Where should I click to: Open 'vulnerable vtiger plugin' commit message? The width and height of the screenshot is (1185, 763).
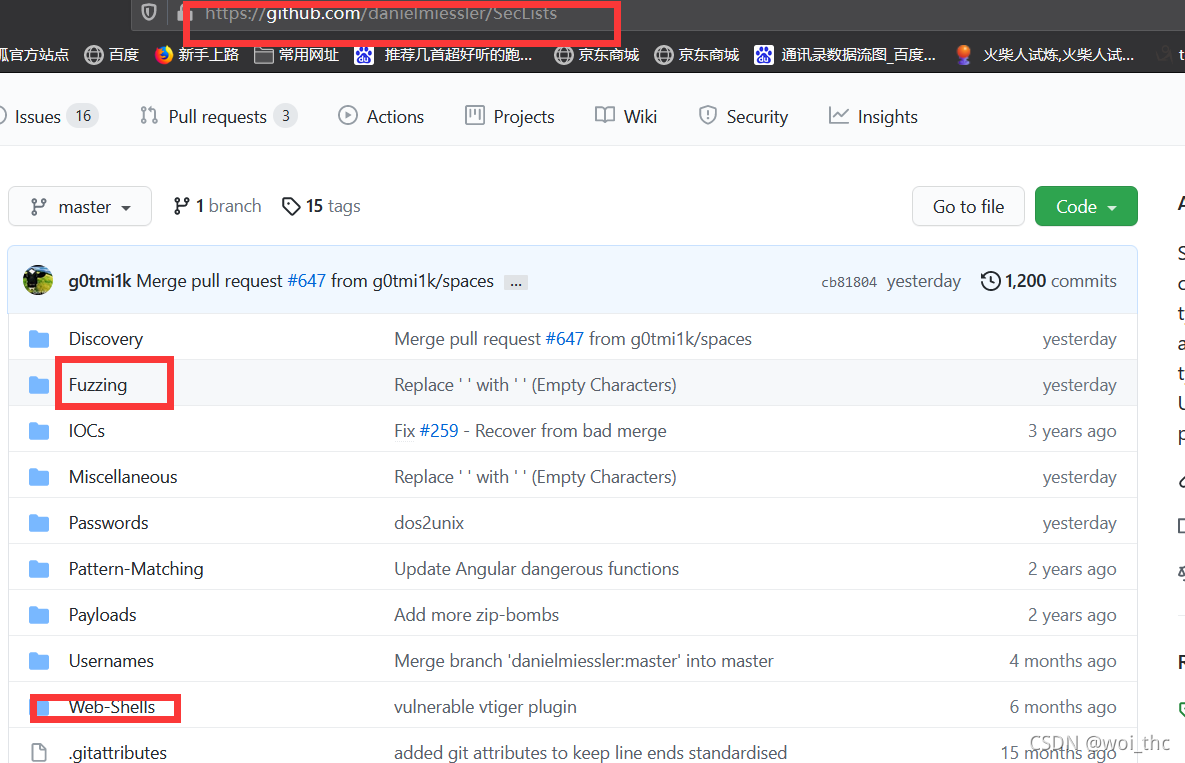click(485, 707)
